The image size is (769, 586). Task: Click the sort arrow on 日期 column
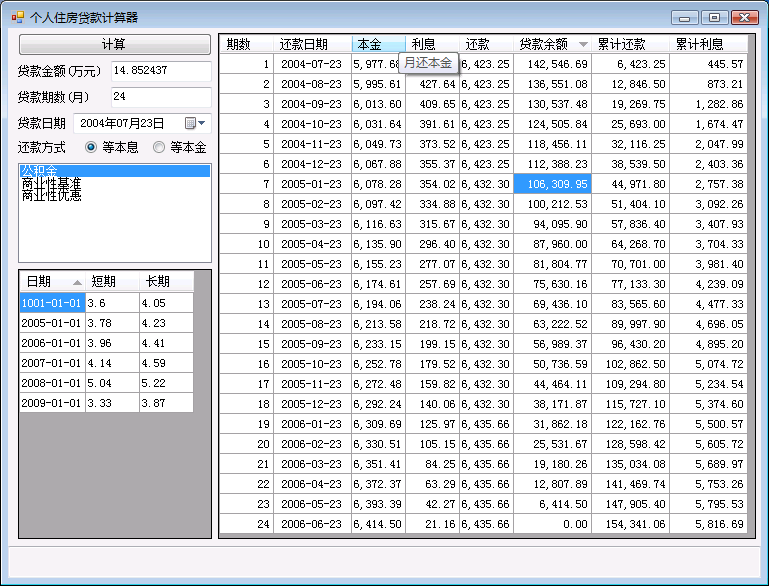pyautogui.click(x=77, y=282)
